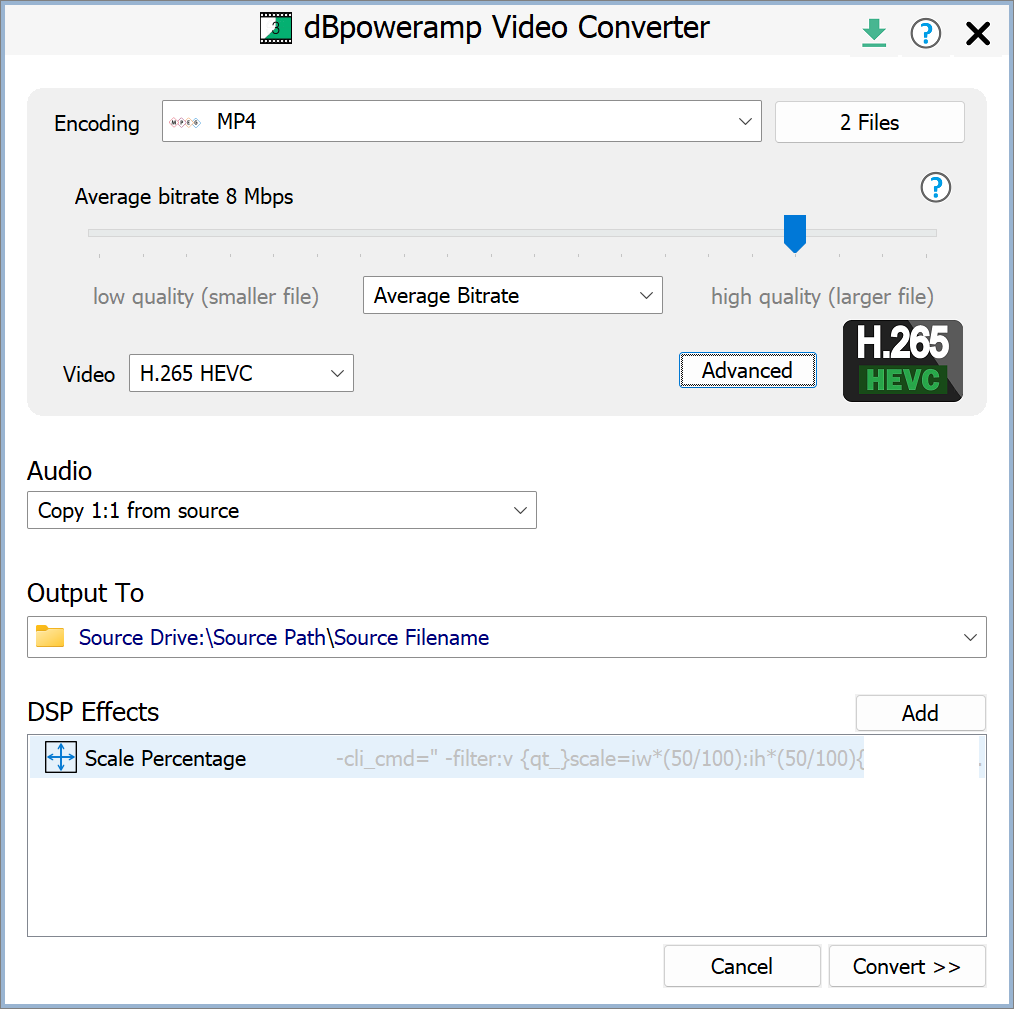This screenshot has height=1009, width=1014.
Task: Open the Output To path dropdown arrow
Action: pos(968,637)
